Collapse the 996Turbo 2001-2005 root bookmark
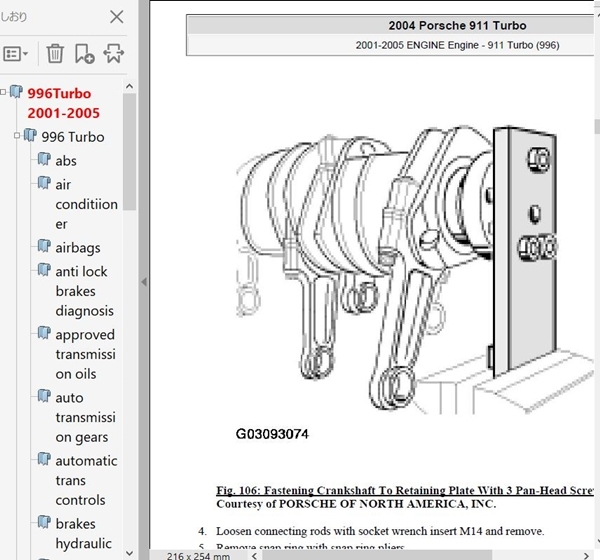The height and width of the screenshot is (560, 600). coord(3,92)
